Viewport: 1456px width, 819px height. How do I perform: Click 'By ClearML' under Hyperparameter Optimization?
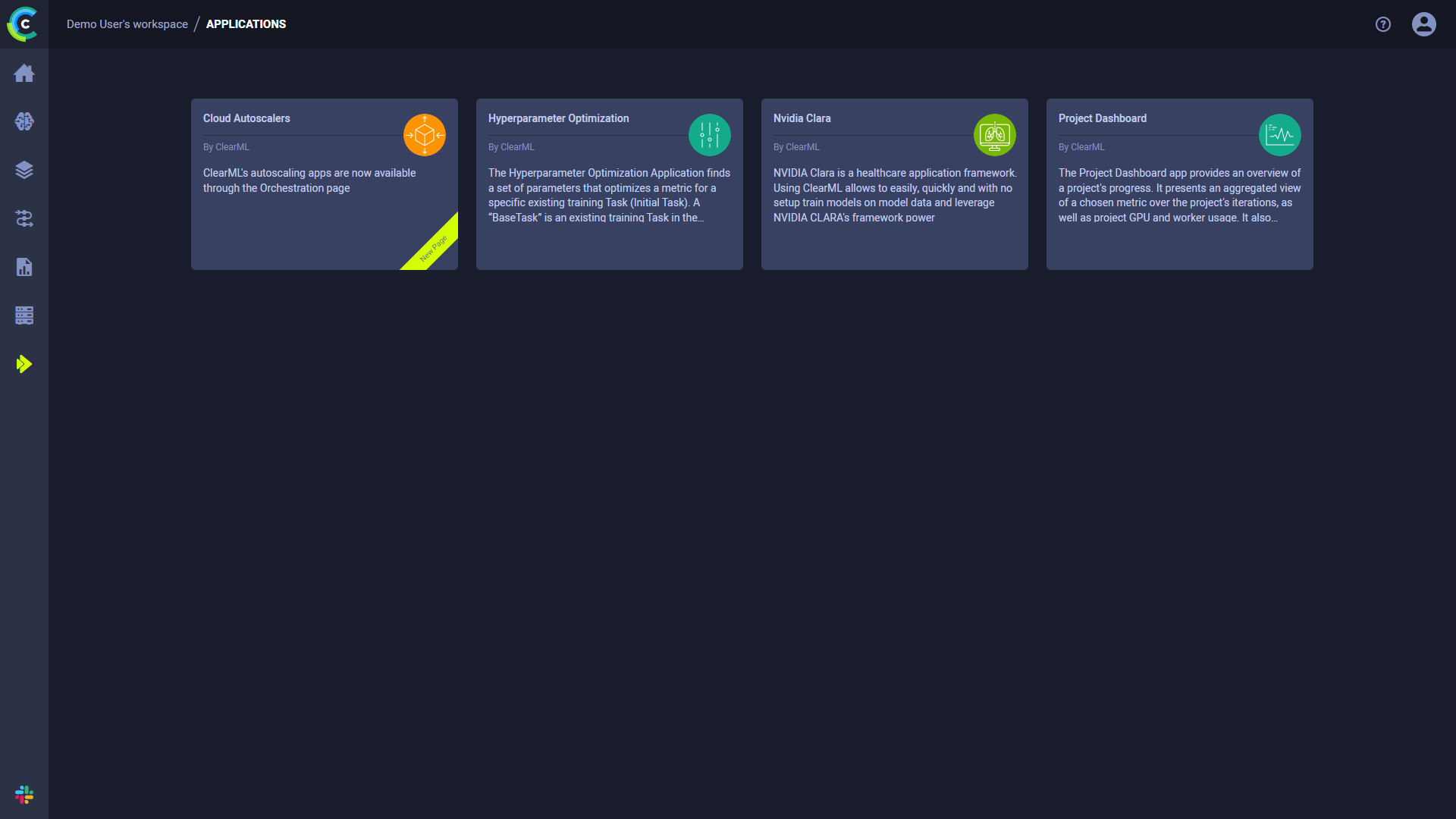(x=511, y=147)
